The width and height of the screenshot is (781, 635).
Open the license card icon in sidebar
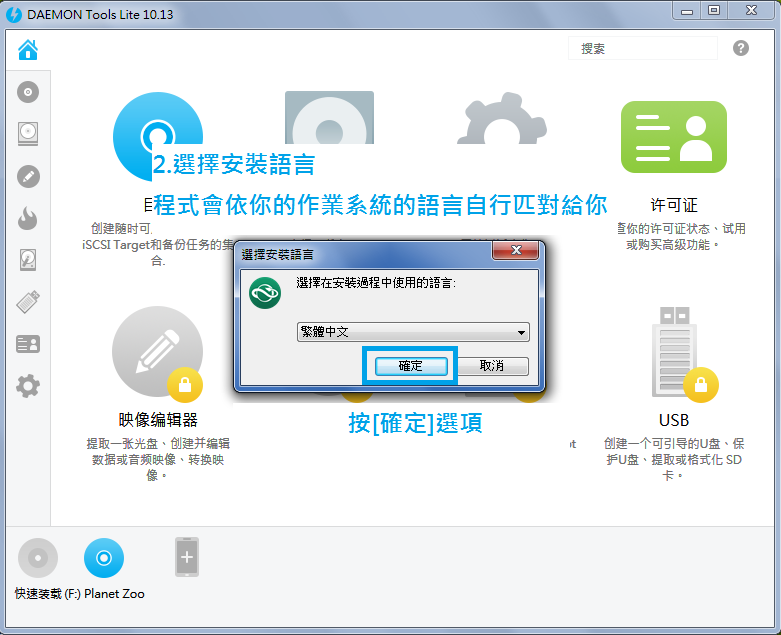[28, 344]
